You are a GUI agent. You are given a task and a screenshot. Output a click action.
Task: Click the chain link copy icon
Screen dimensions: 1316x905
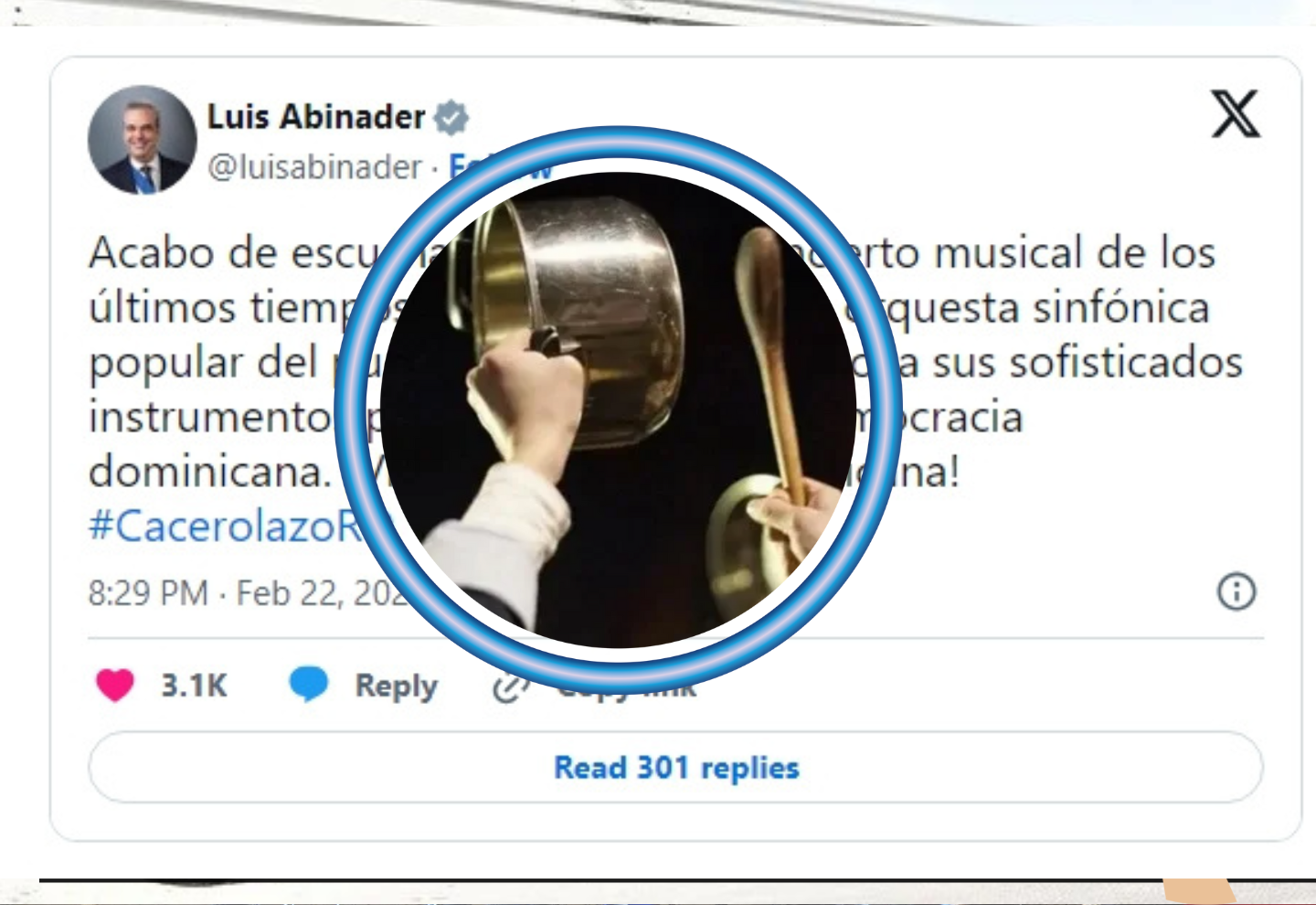tap(508, 687)
